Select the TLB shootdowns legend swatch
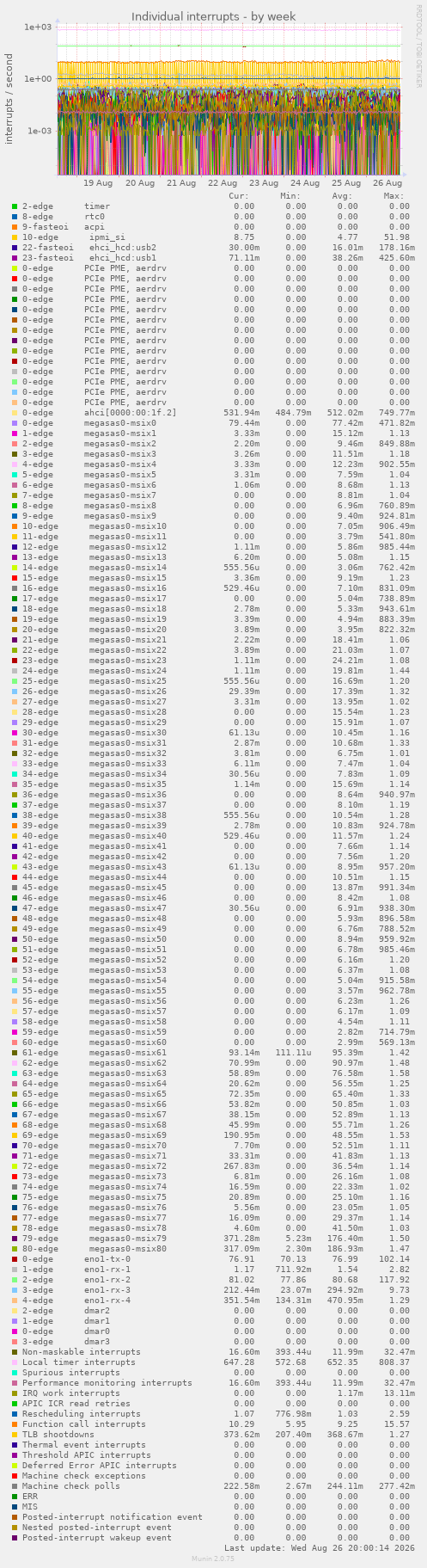 pyautogui.click(x=15, y=1435)
